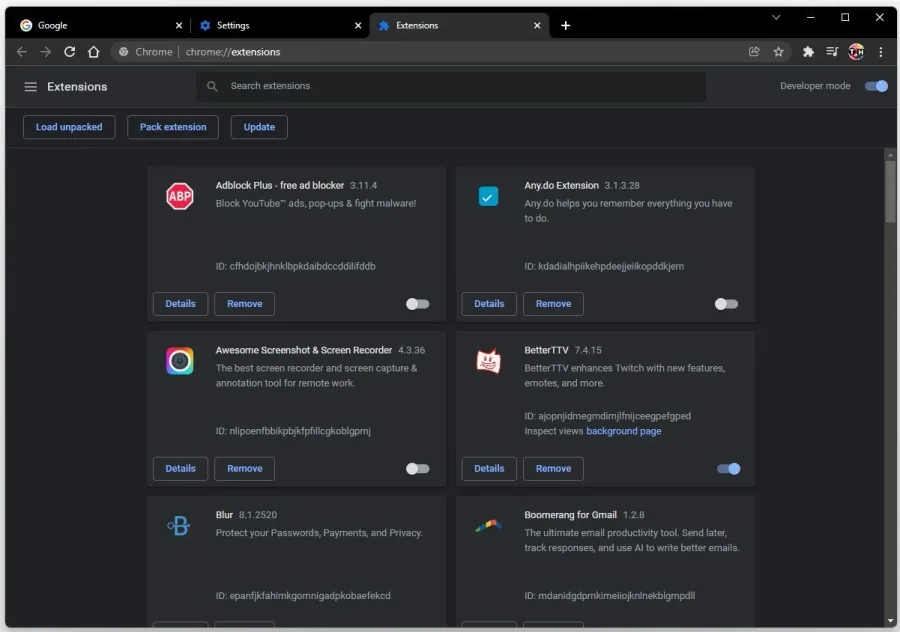Bookmark this page with the star icon
This screenshot has width=900, height=632.
(778, 52)
